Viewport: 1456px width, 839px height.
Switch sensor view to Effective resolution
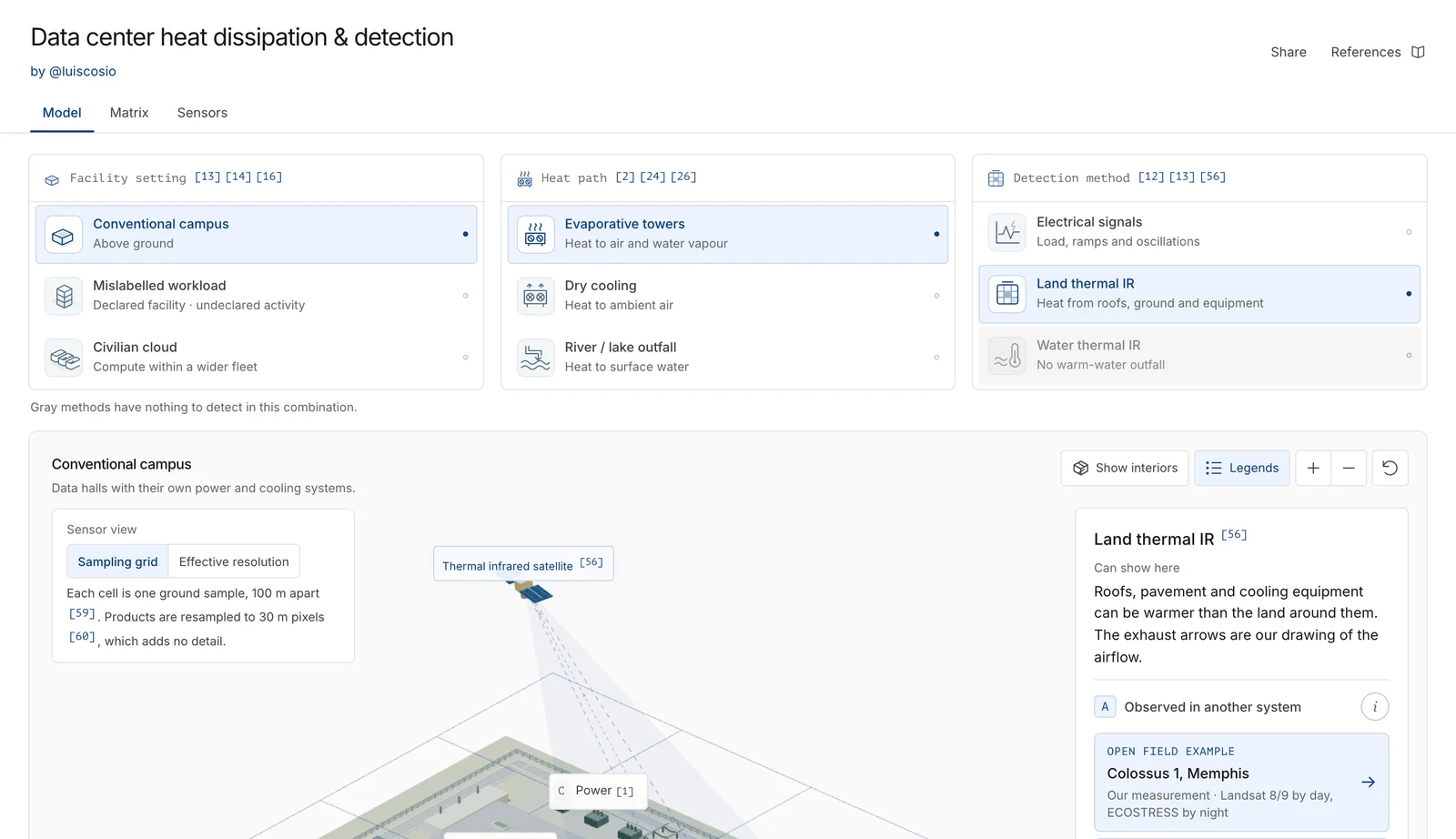234,561
